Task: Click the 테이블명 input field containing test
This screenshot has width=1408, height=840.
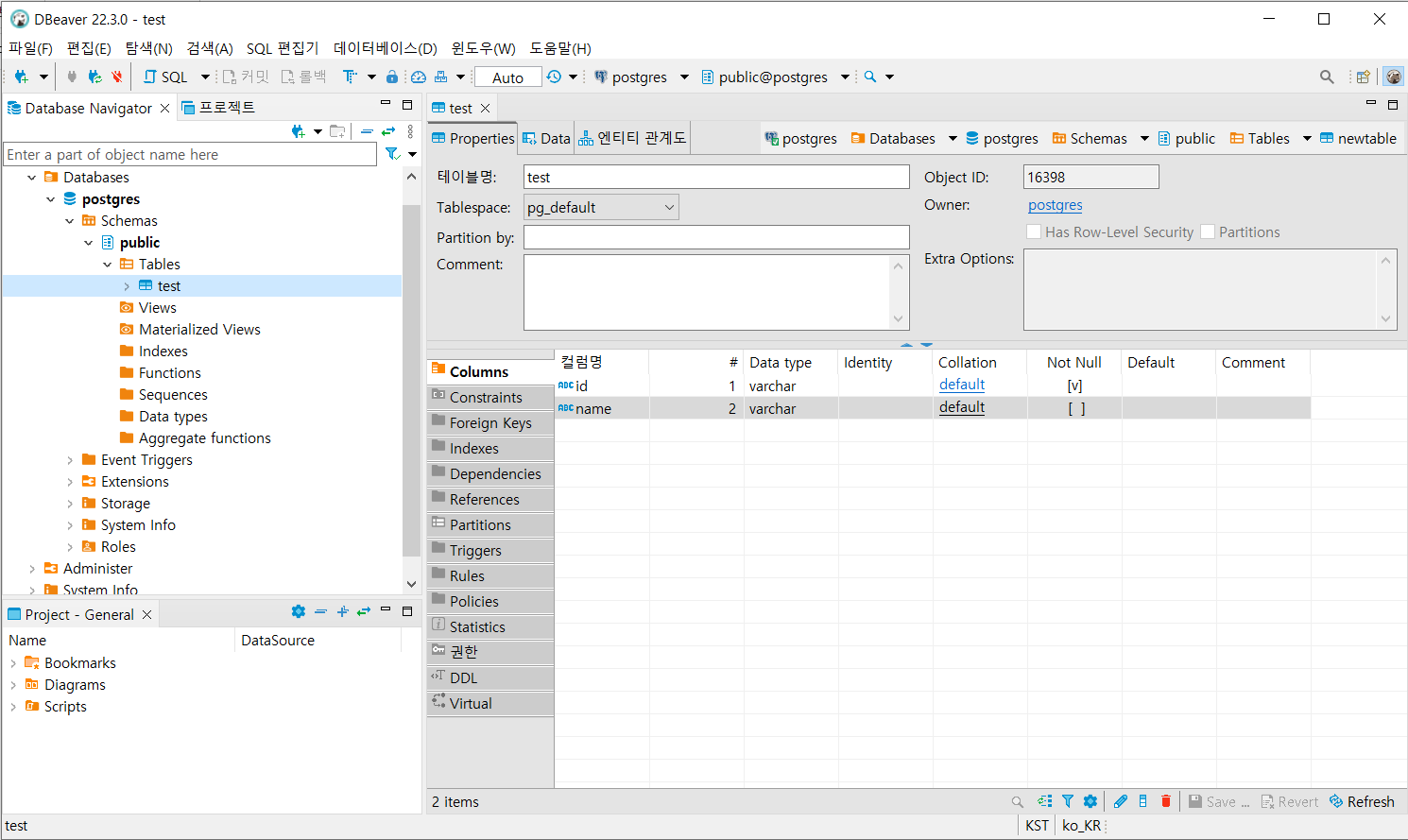Action: click(716, 177)
